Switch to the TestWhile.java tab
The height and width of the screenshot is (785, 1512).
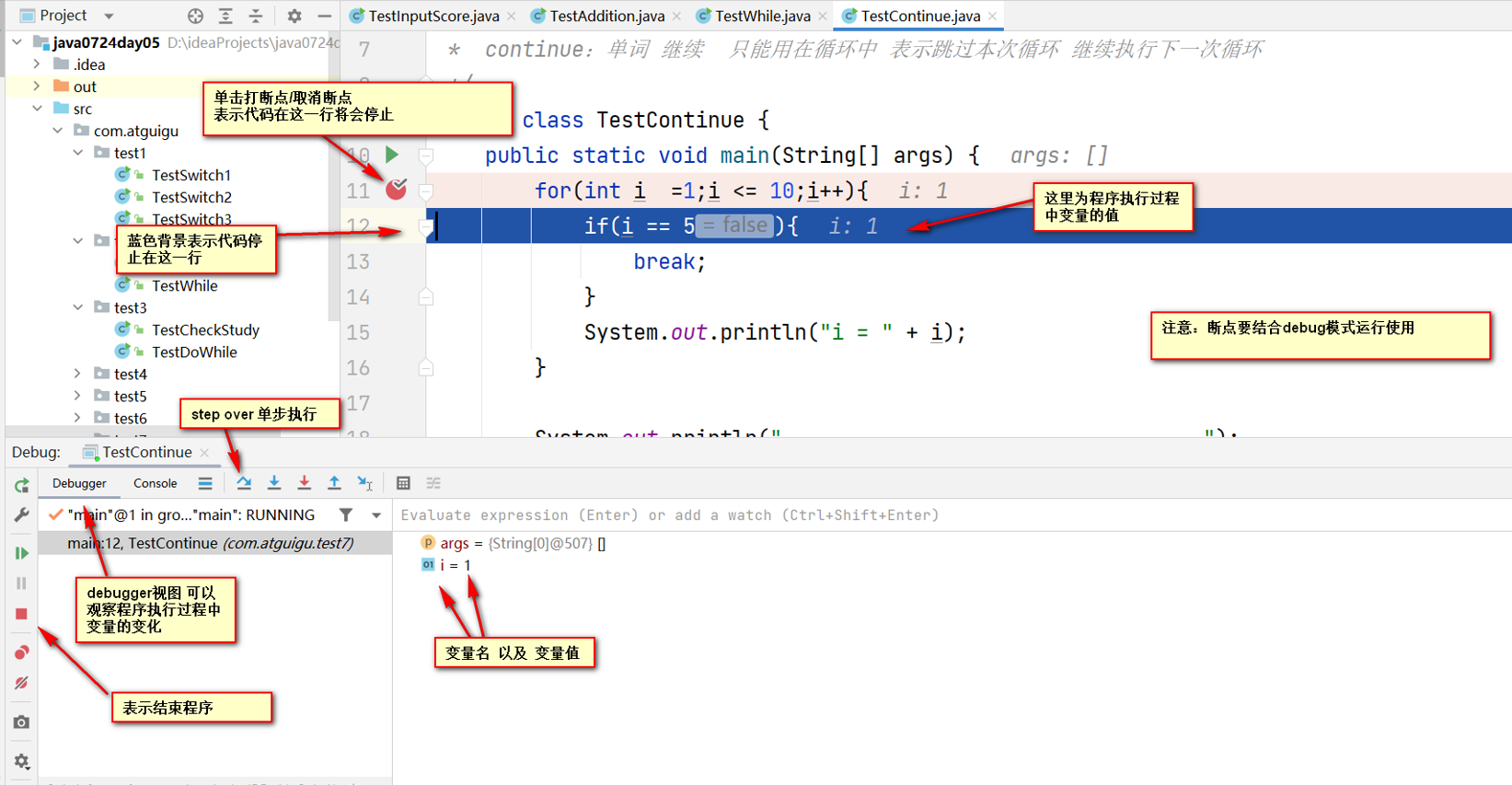(x=762, y=16)
